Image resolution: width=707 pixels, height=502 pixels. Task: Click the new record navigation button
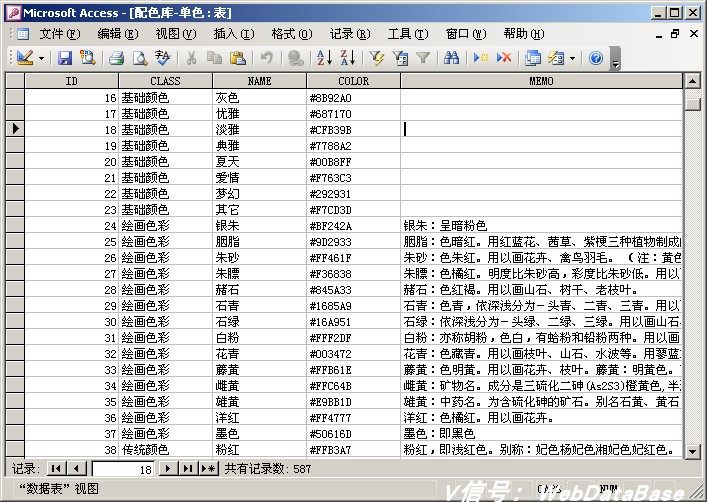click(x=208, y=469)
